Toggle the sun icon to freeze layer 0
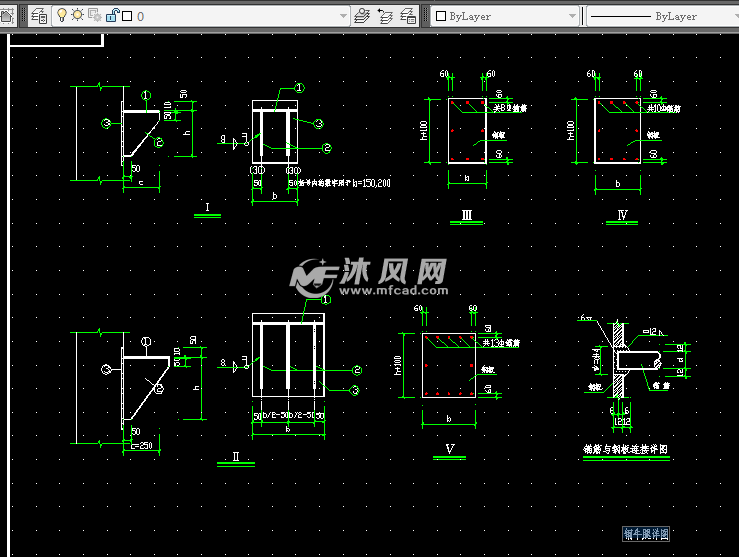 77,16
